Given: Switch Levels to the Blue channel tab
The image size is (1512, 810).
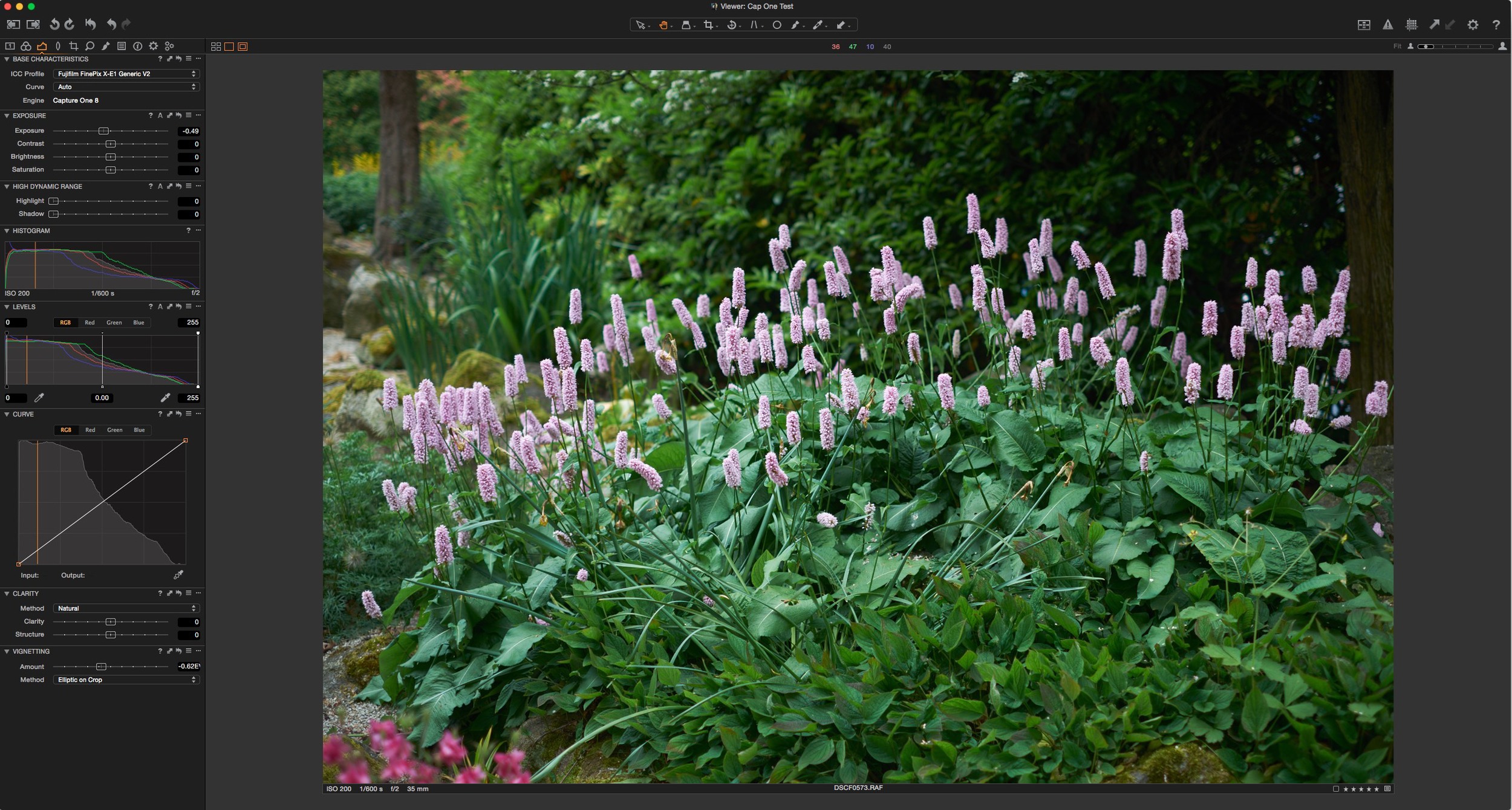Looking at the screenshot, I should [138, 323].
